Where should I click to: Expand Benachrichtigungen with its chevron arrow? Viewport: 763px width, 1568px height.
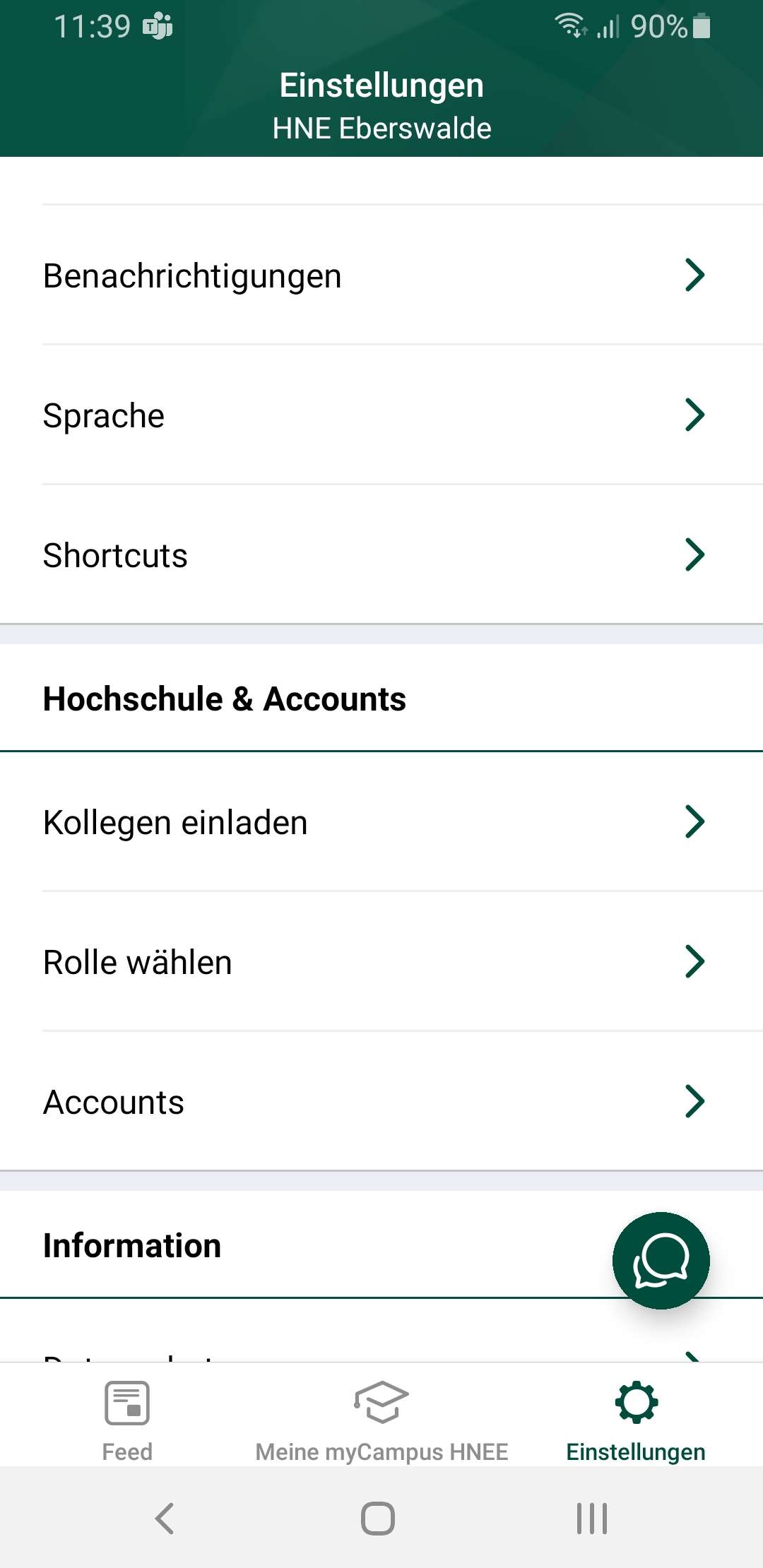tap(694, 275)
